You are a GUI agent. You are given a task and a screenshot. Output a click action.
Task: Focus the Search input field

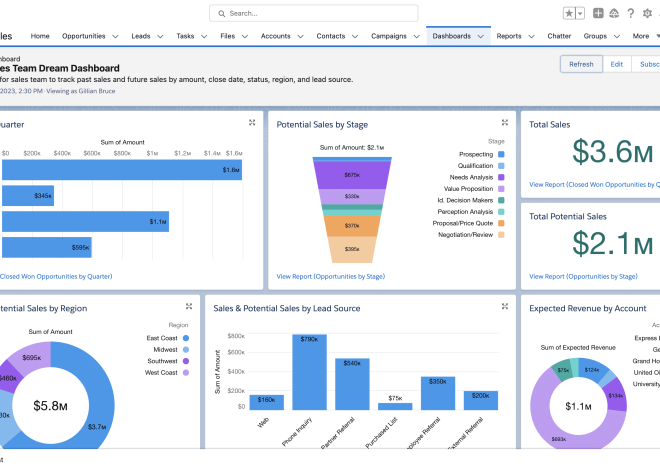pos(314,13)
